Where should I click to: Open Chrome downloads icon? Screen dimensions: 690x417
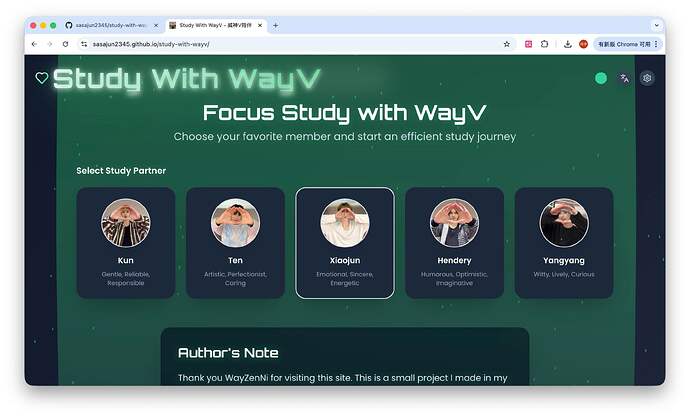point(568,44)
